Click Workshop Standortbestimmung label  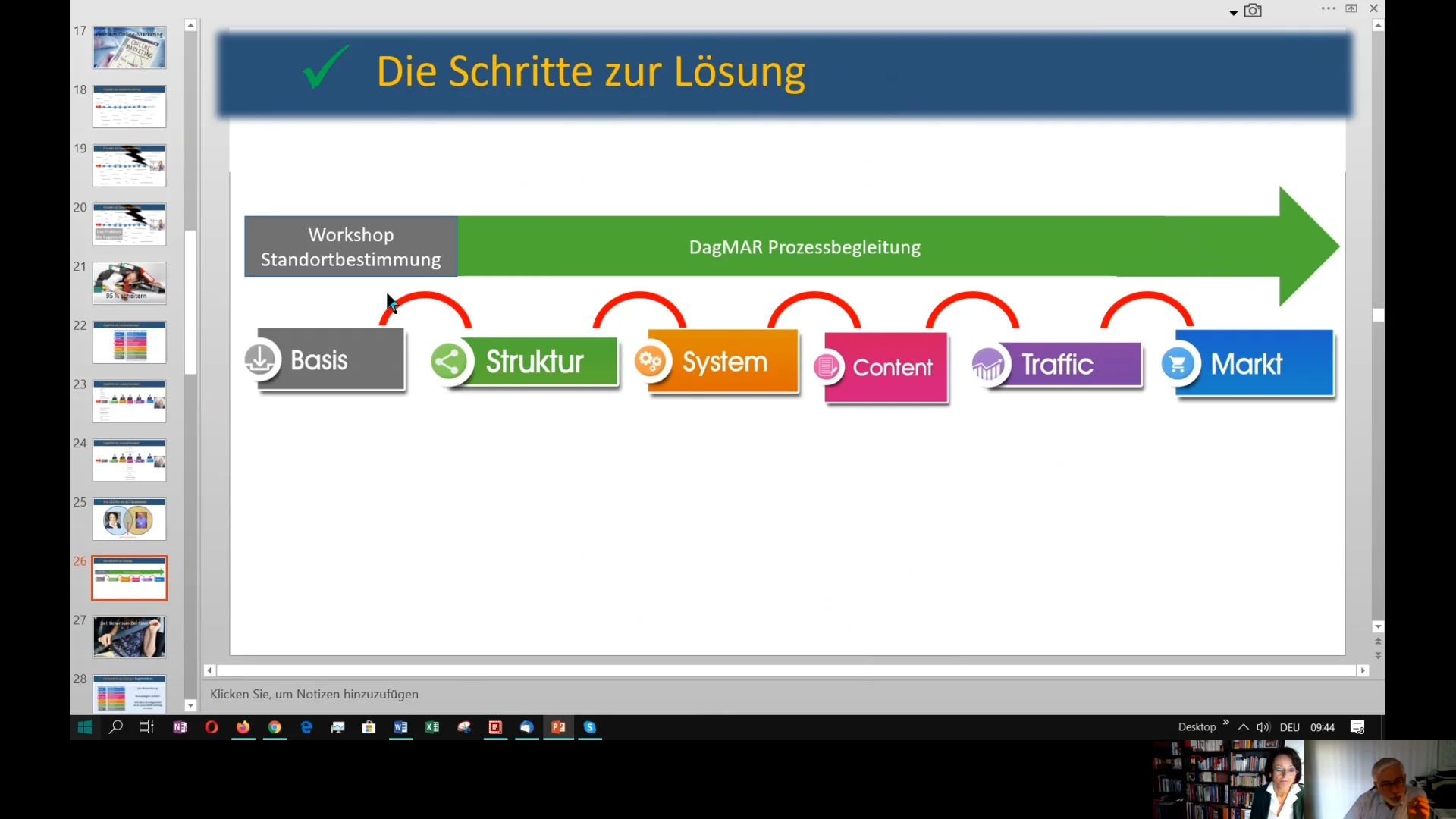pos(351,247)
